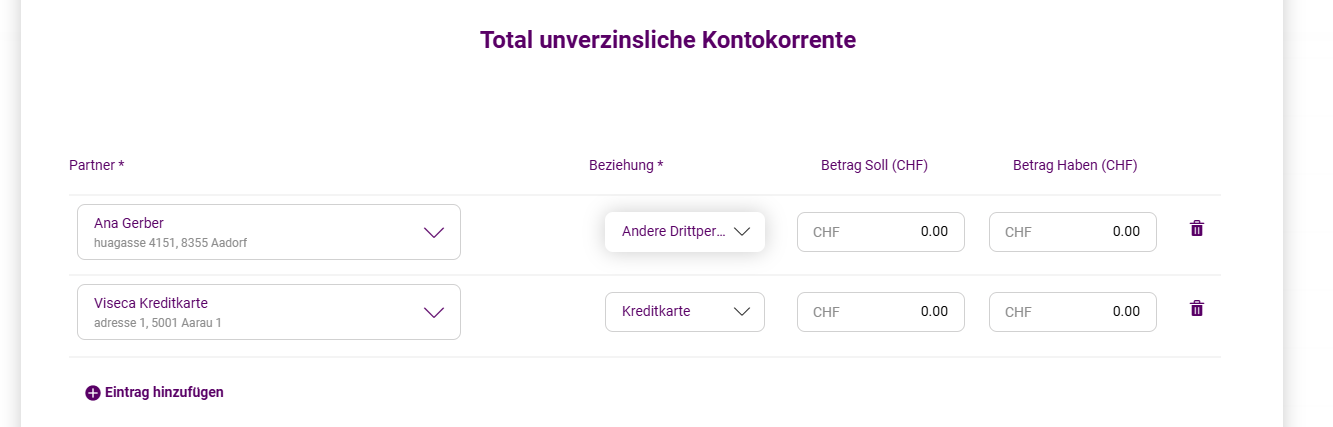1333x427 pixels.
Task: Click the plus circle icon beside Eintrag hinzufügen
Action: click(x=93, y=393)
